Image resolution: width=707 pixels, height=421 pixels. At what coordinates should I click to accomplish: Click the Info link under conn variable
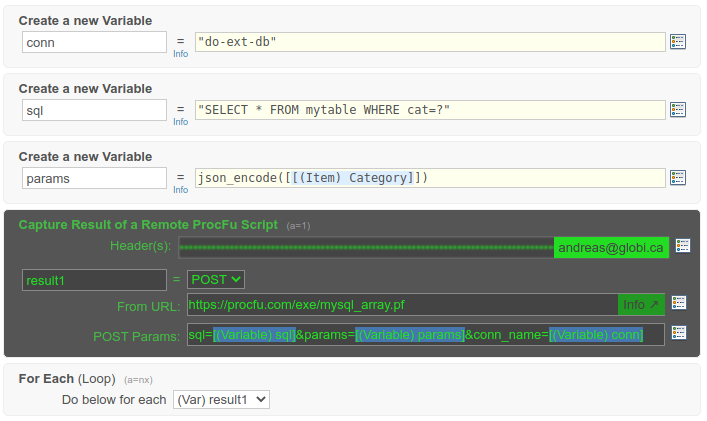tap(180, 54)
